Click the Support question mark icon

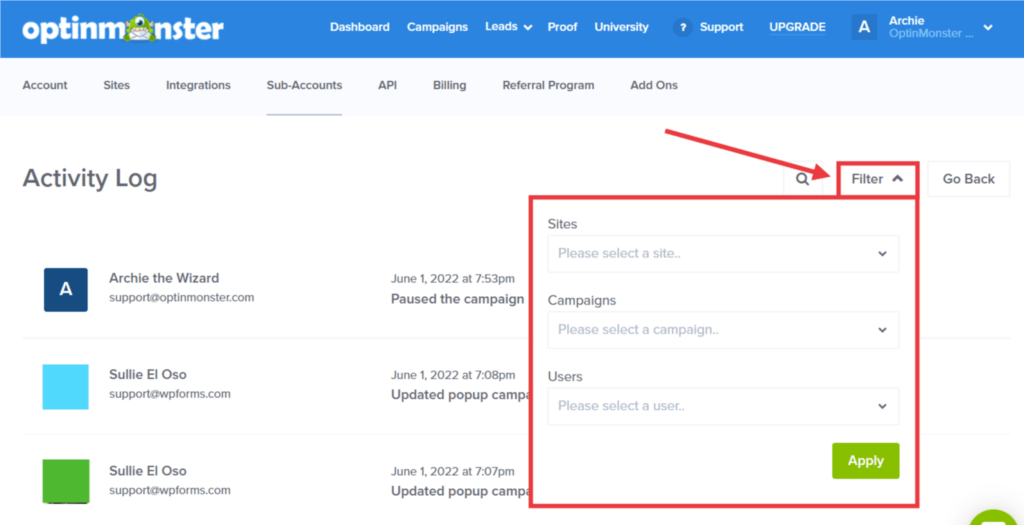tap(682, 27)
